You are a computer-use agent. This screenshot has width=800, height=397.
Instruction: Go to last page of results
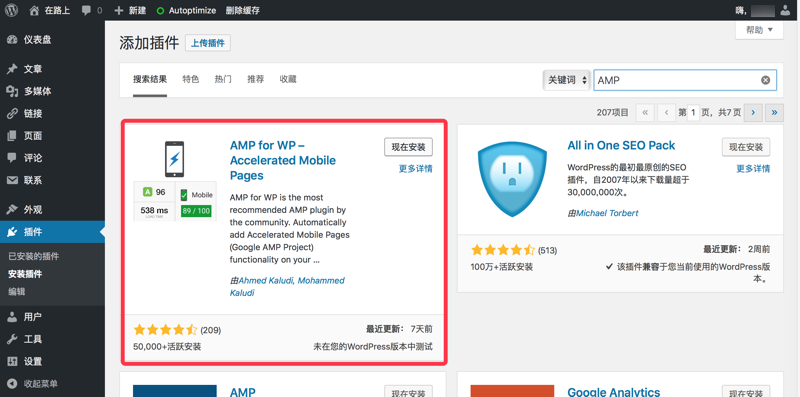pyautogui.click(x=774, y=112)
